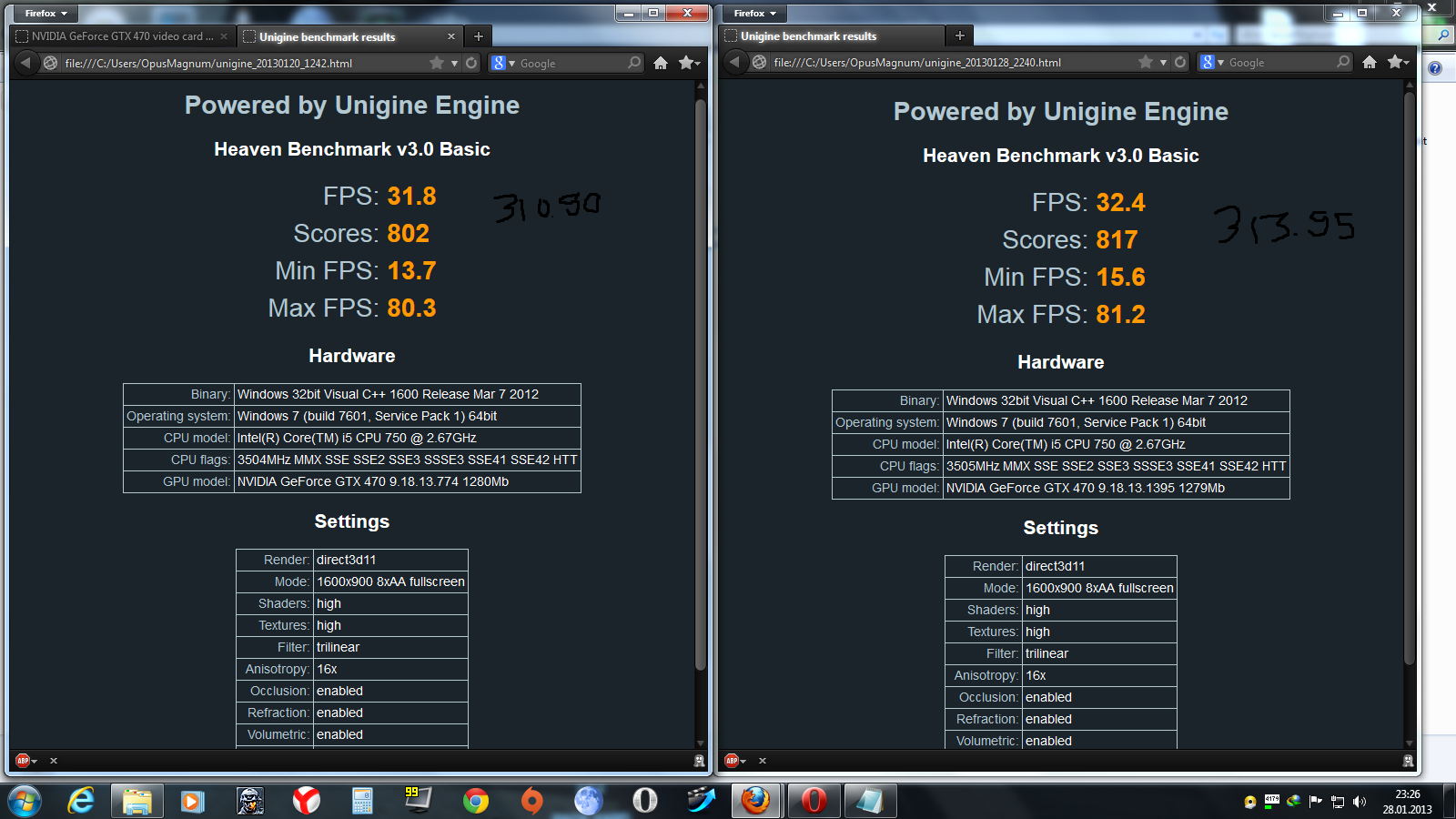
Task: Open search engine dropdown in 32.4 FPS window
Action: pyautogui.click(x=1213, y=62)
